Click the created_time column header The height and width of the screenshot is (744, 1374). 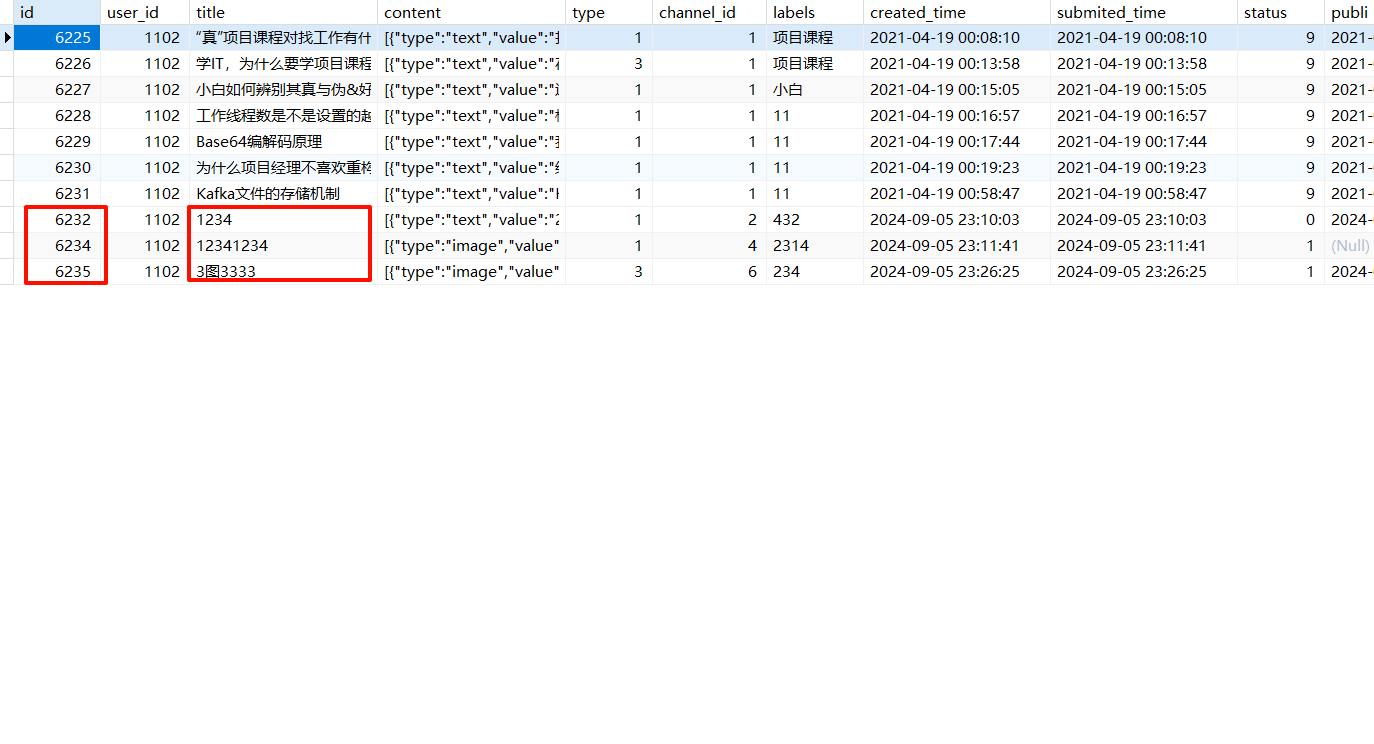coord(957,12)
